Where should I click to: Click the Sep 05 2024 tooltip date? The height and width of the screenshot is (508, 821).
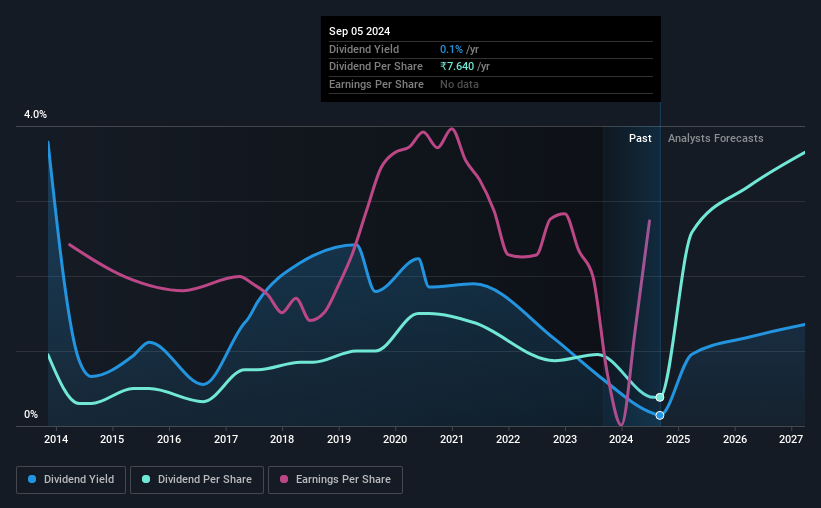359,31
